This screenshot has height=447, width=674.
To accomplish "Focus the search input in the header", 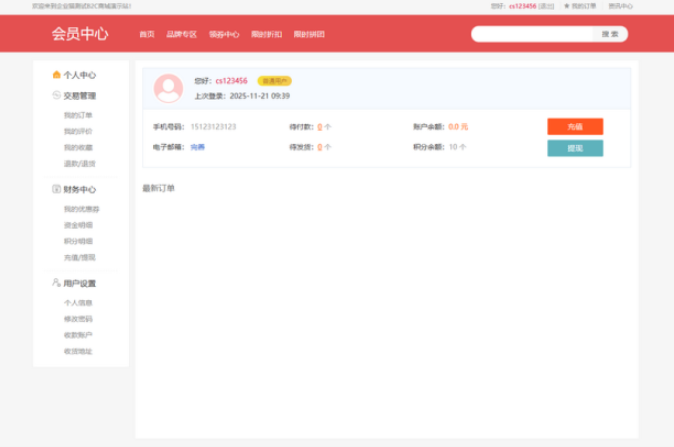I will click(532, 34).
